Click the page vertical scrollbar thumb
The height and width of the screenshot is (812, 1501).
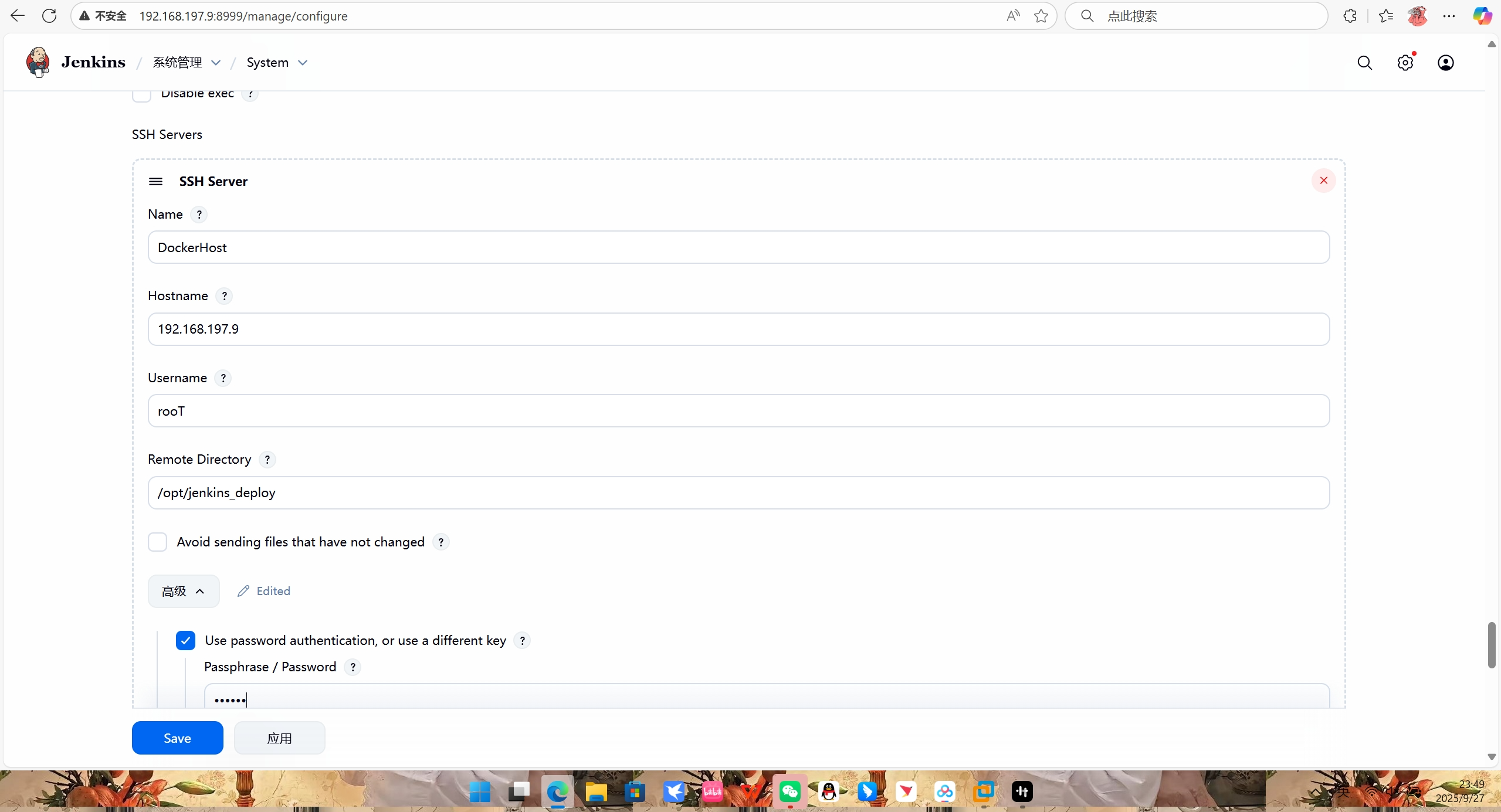point(1492,645)
